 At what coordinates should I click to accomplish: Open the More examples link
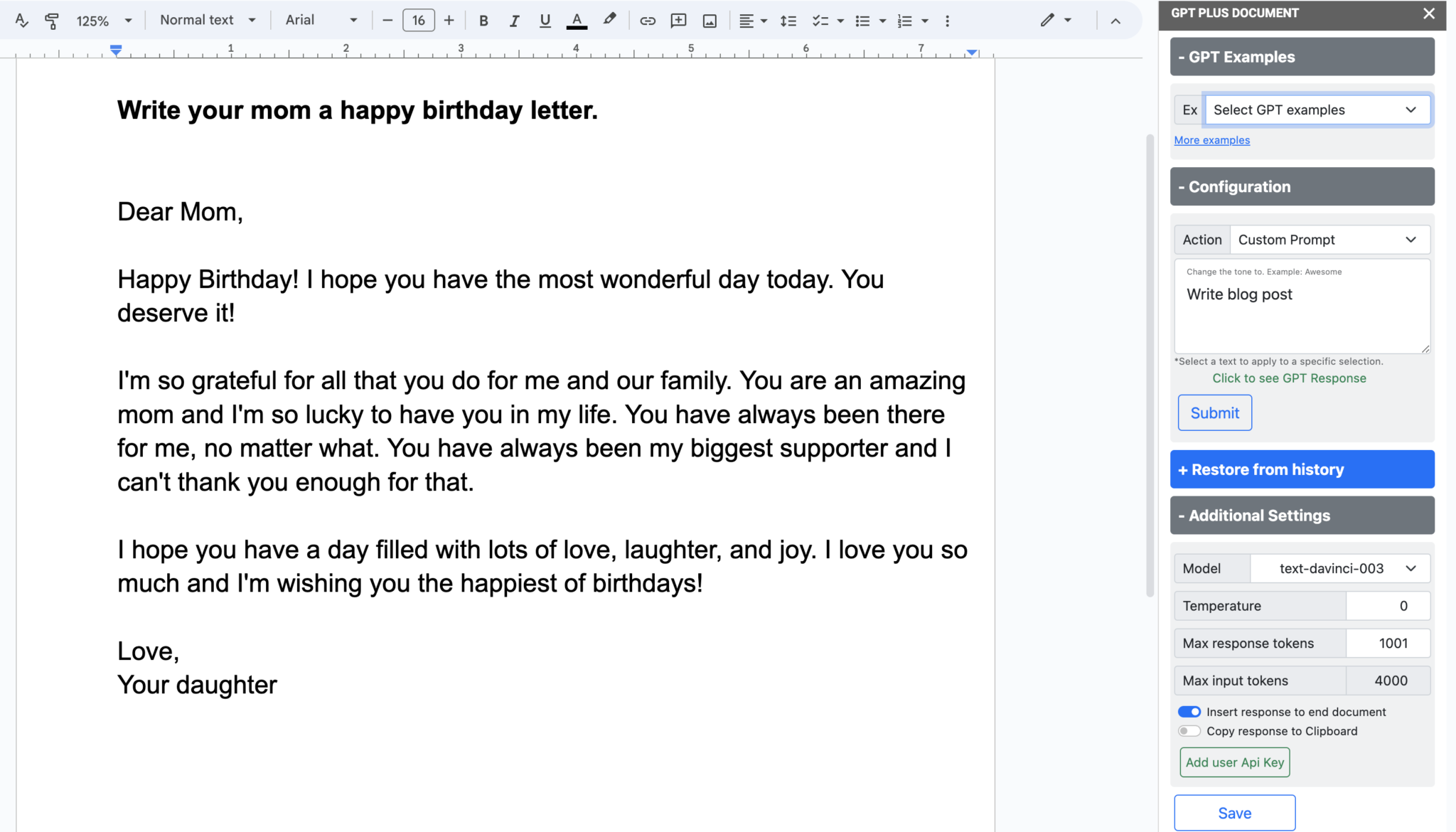coord(1211,140)
